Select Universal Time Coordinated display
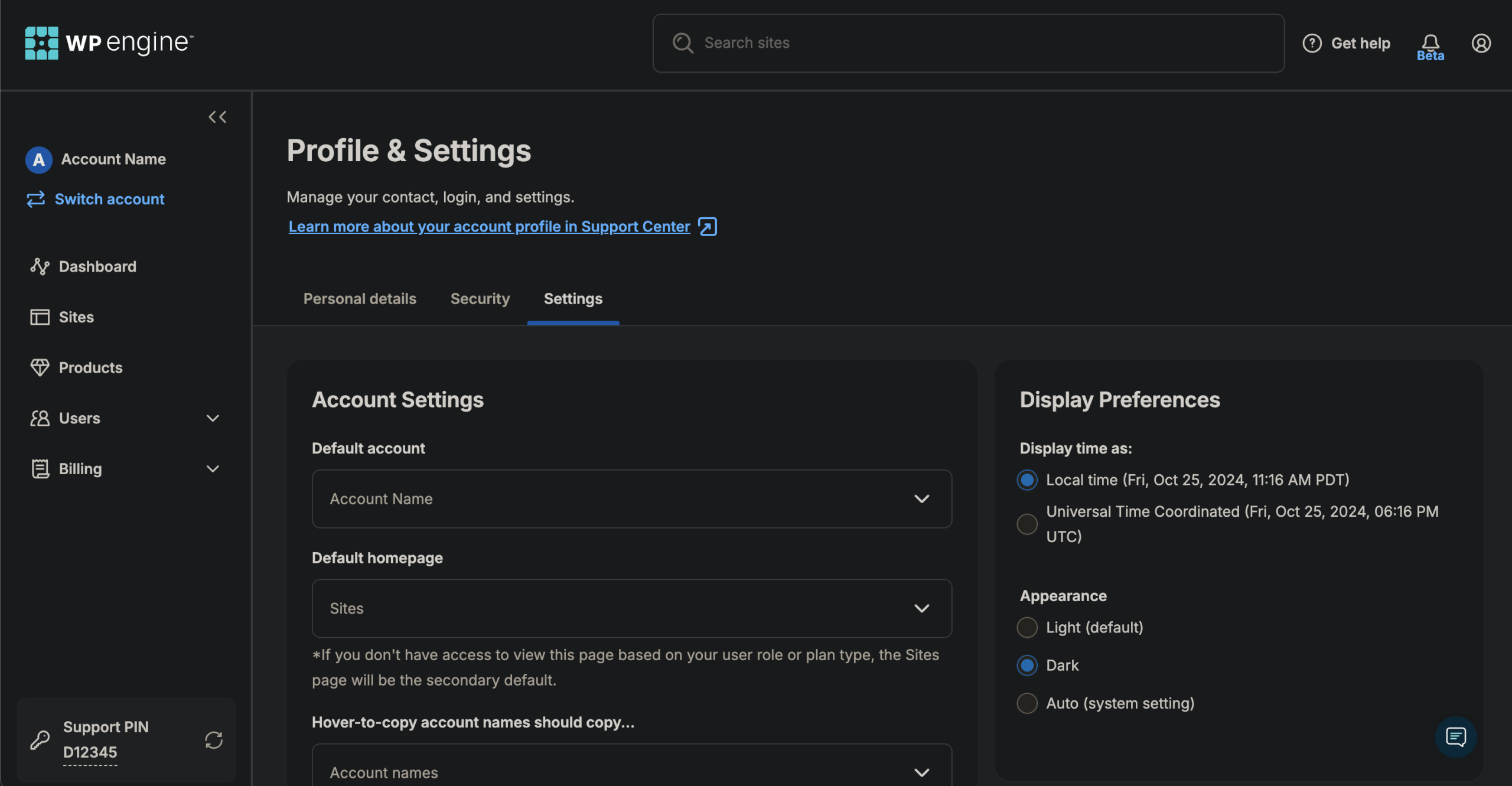The height and width of the screenshot is (786, 1512). coord(1027,524)
